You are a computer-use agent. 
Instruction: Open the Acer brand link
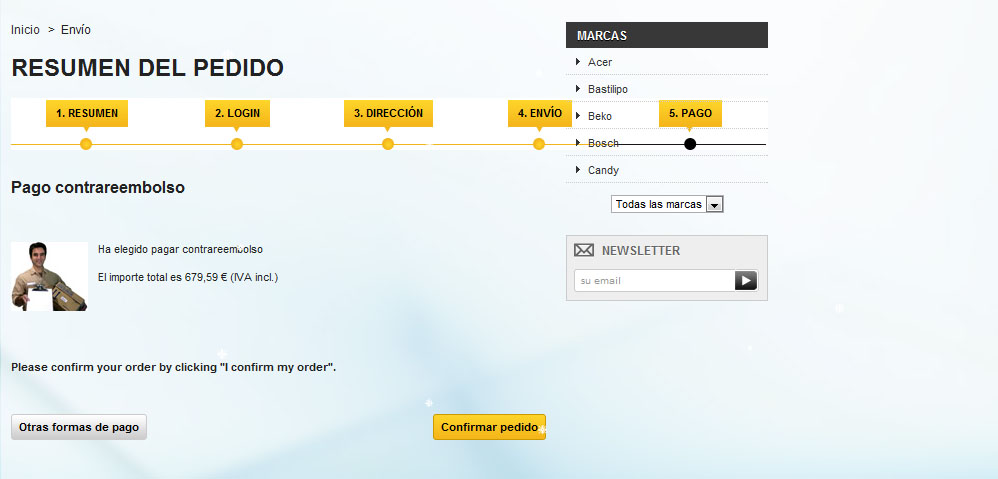(x=600, y=62)
